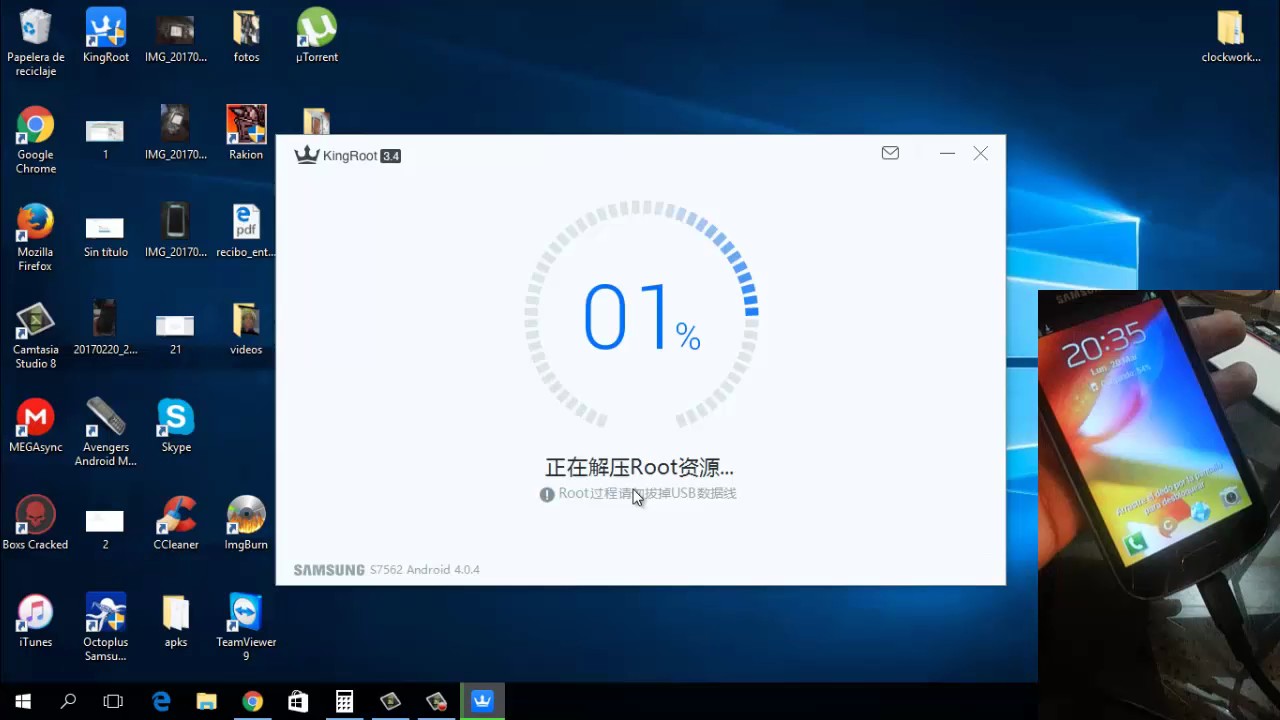
Task: Open the MEGAsync desktop shortcut
Action: [x=35, y=426]
